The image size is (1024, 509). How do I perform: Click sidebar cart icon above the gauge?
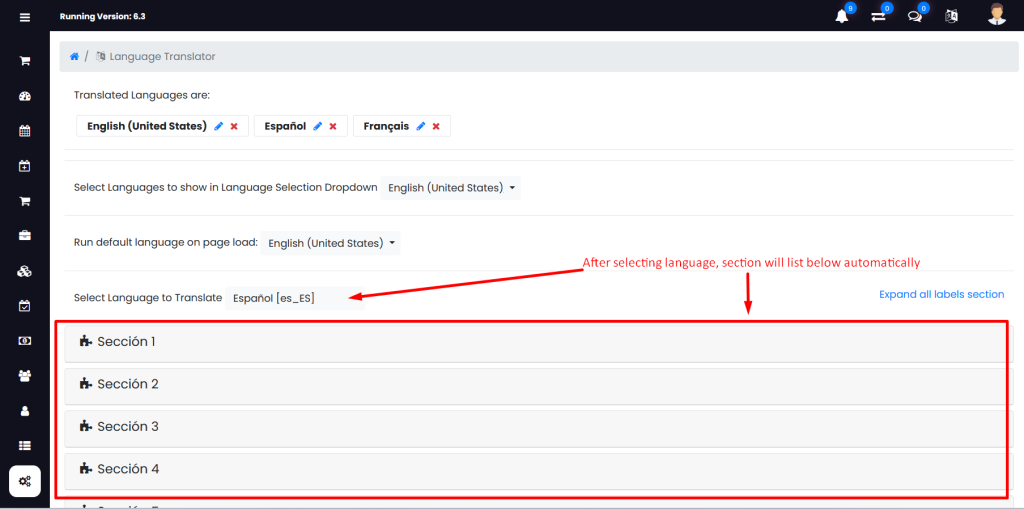[x=25, y=61]
